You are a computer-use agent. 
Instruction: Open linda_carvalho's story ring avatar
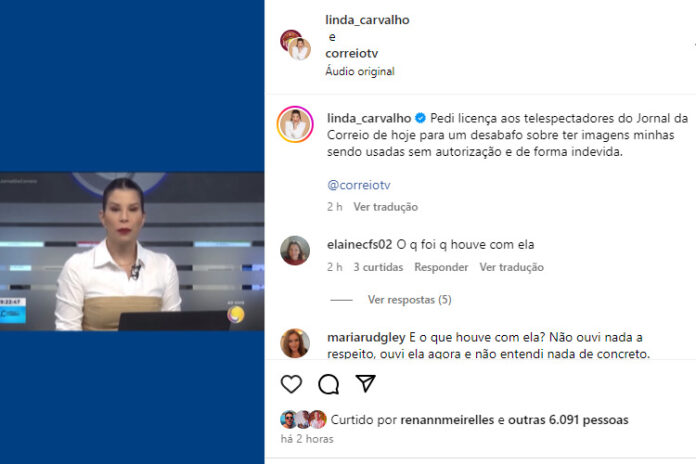coord(295,125)
